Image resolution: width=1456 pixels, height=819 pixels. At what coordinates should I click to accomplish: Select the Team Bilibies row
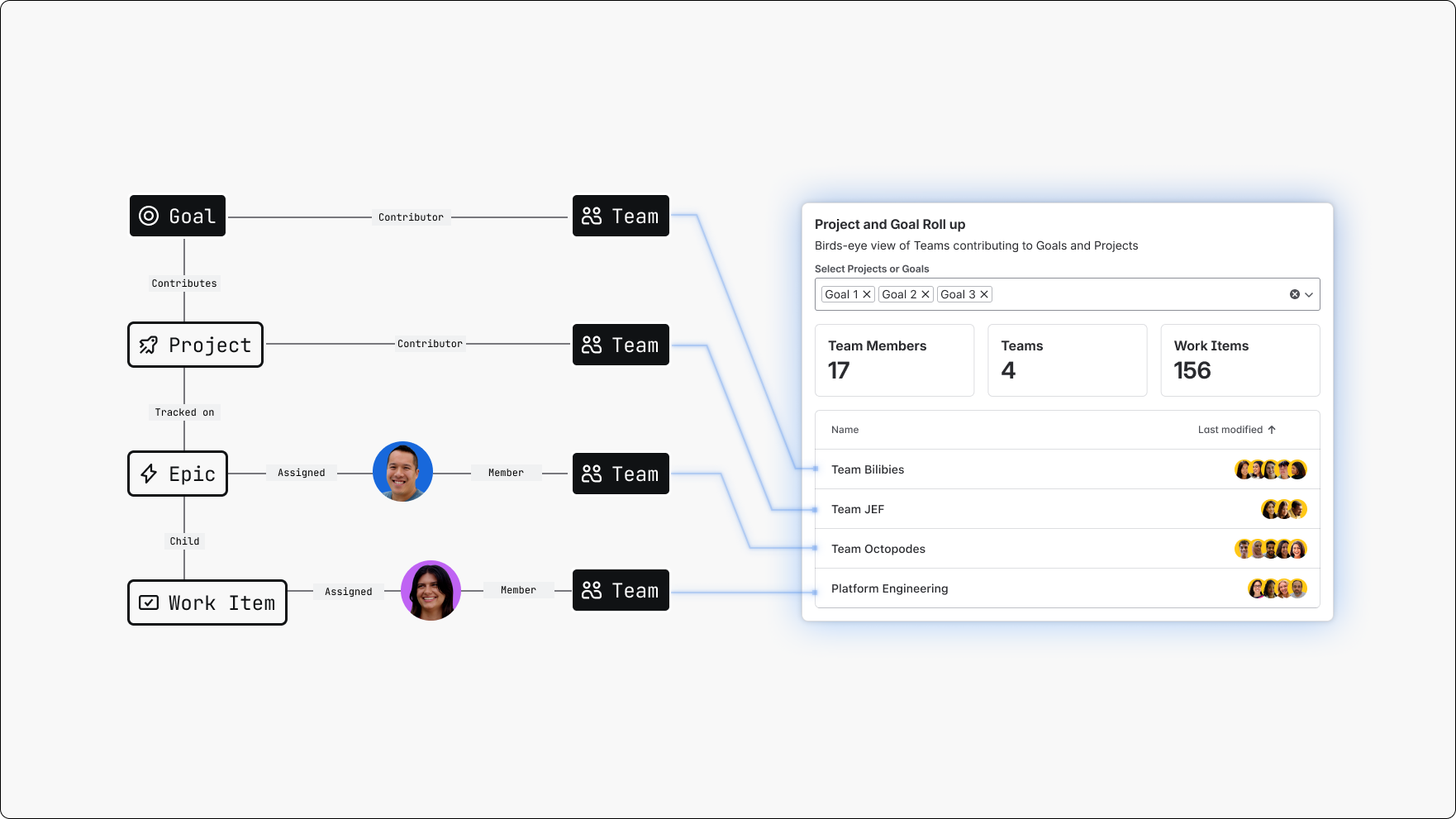click(x=992, y=469)
